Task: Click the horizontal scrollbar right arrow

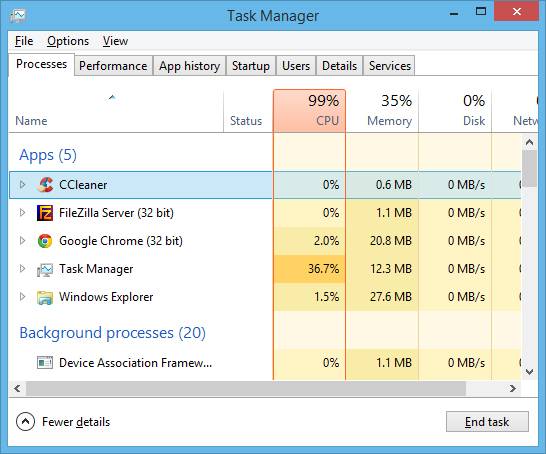Action: tap(513, 388)
